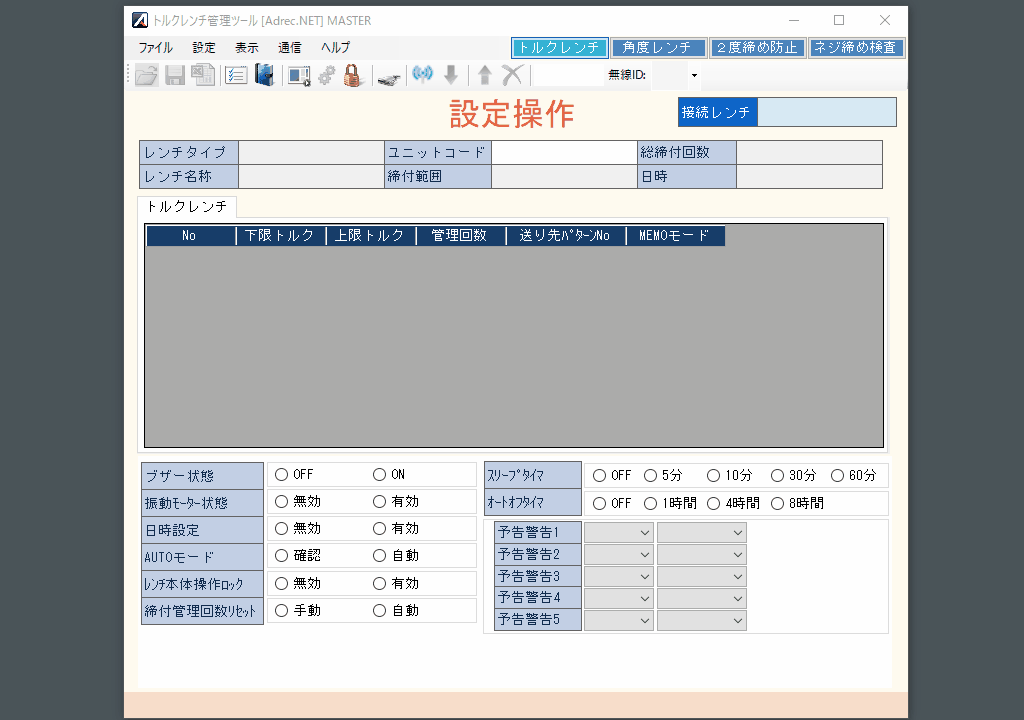Set レンチ本体操作ロック to 無効
The image size is (1024, 720).
pos(281,583)
